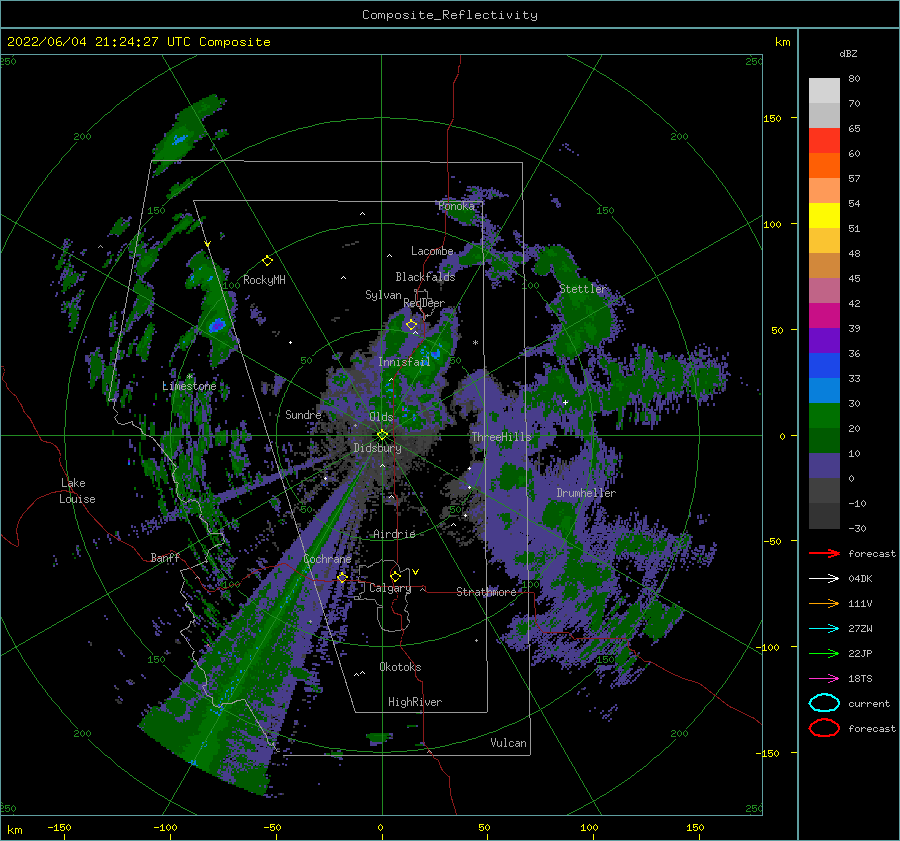The image size is (900, 841).
Task: Click the Composite_Reflectivity title text
Action: 450,15
